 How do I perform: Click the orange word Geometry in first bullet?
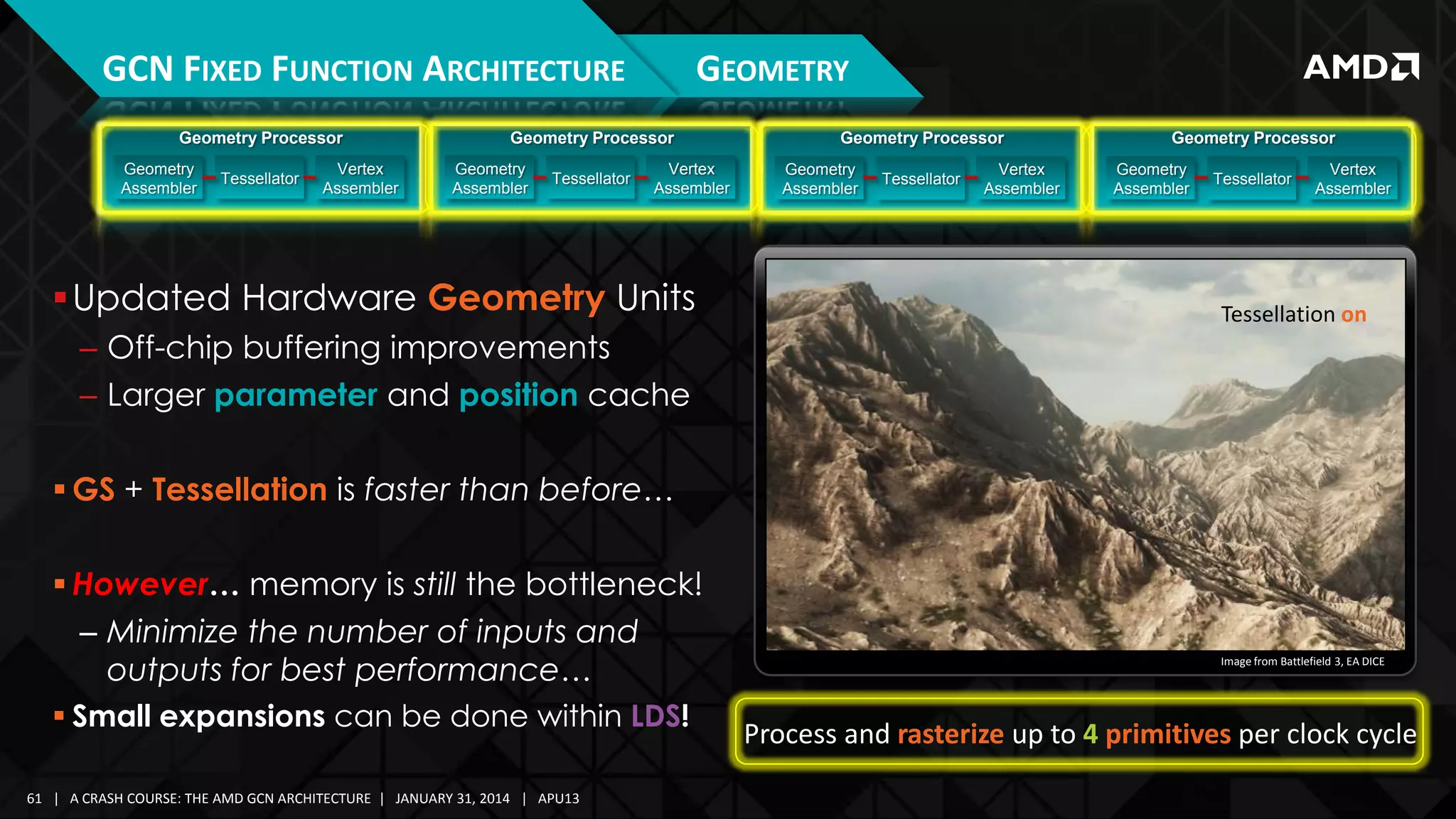click(516, 298)
